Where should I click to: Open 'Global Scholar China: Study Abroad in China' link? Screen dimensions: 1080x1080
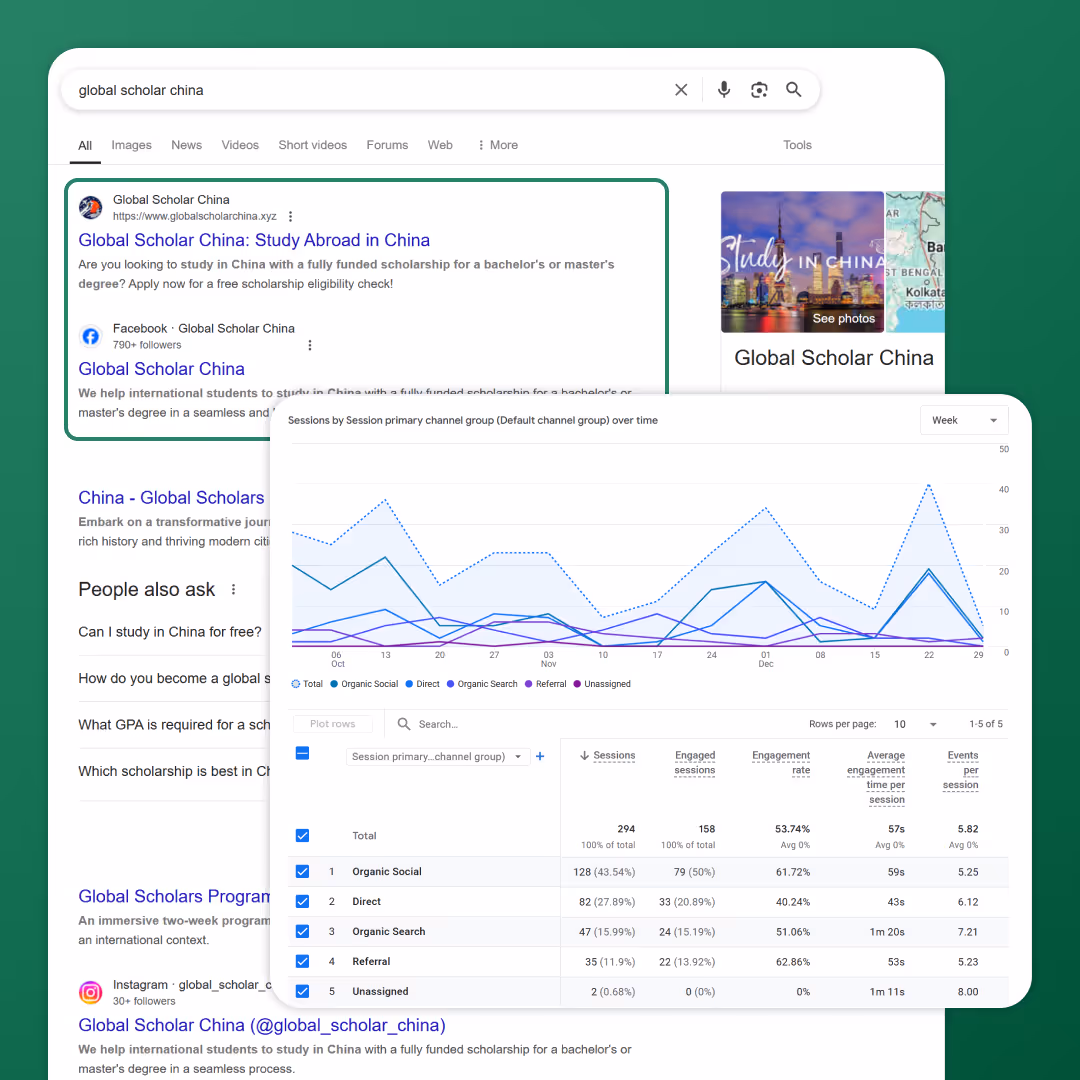254,240
